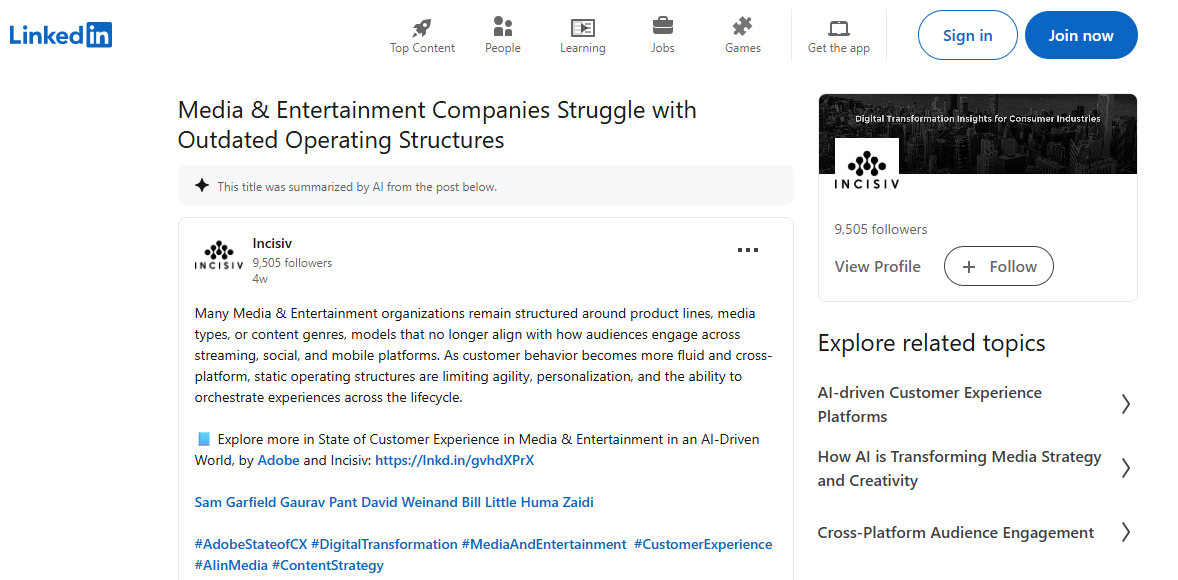Click Sam Garfield's profile mention

[230, 502]
